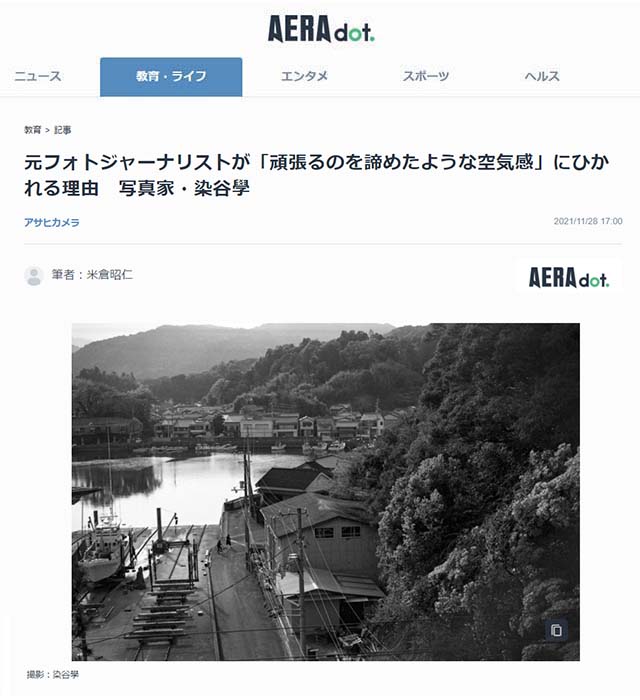The width and height of the screenshot is (640, 700).
Task: Click the 教育 breadcrumb link
Action: click(x=33, y=130)
